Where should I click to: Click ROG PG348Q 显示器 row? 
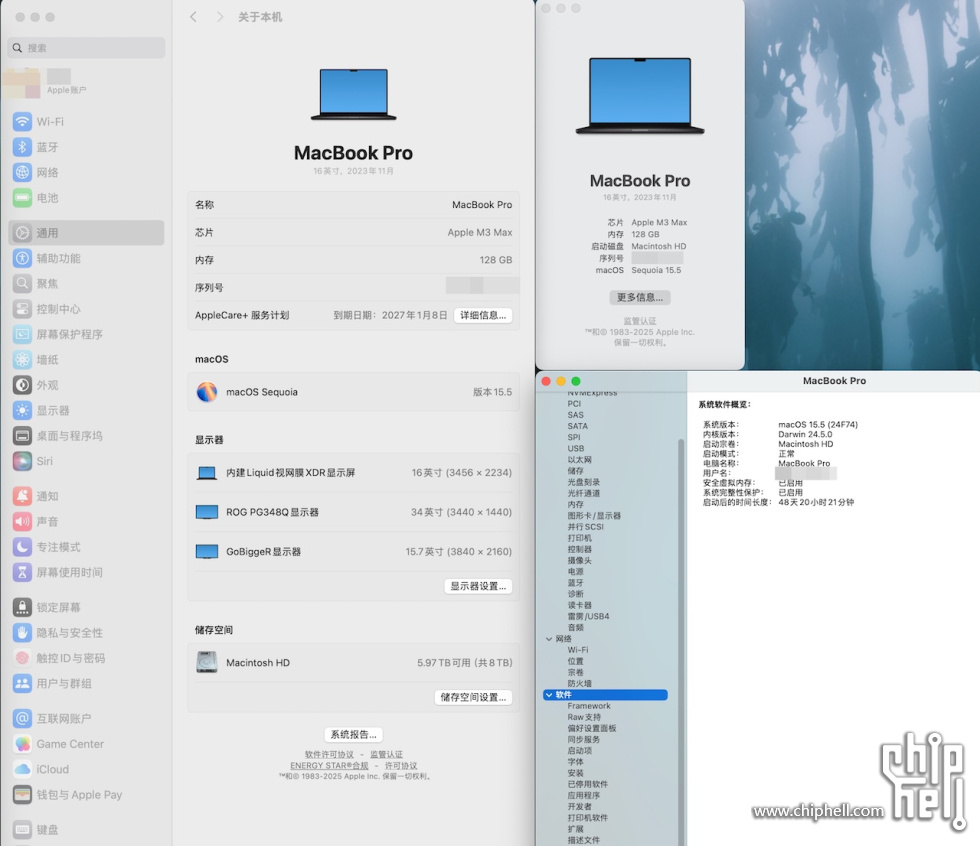[354, 512]
